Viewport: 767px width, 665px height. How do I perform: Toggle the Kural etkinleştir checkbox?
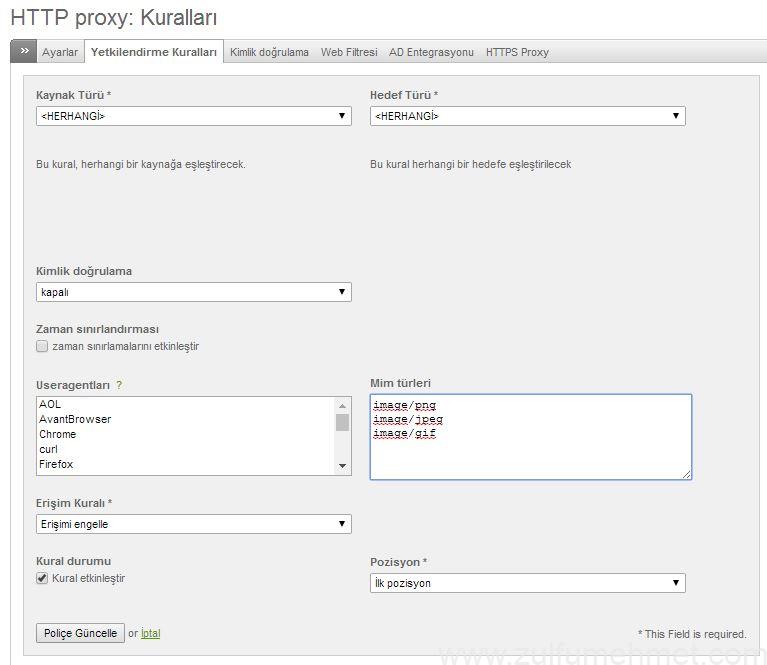coord(42,578)
